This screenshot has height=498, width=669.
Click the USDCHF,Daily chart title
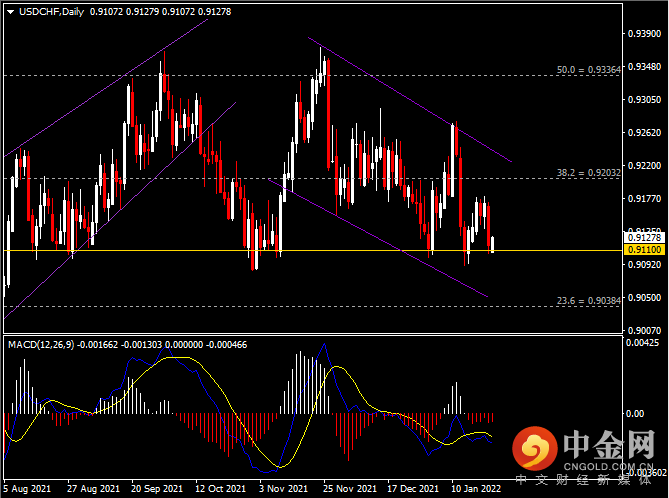click(x=52, y=12)
